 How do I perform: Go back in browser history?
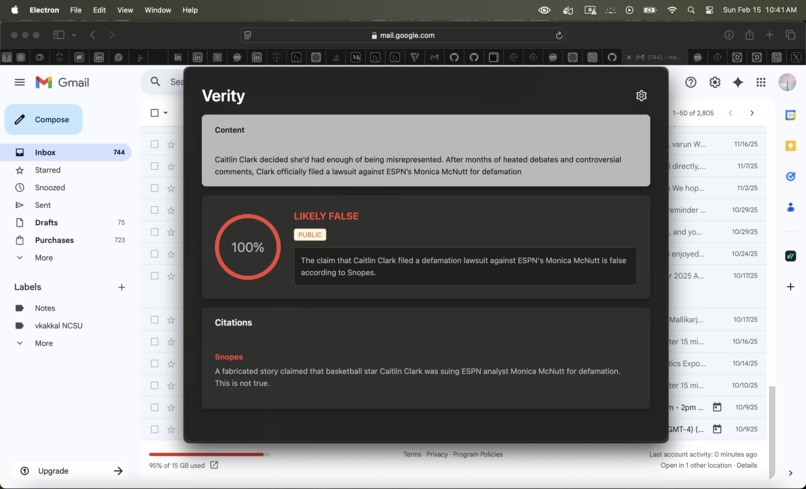pyautogui.click(x=93, y=35)
